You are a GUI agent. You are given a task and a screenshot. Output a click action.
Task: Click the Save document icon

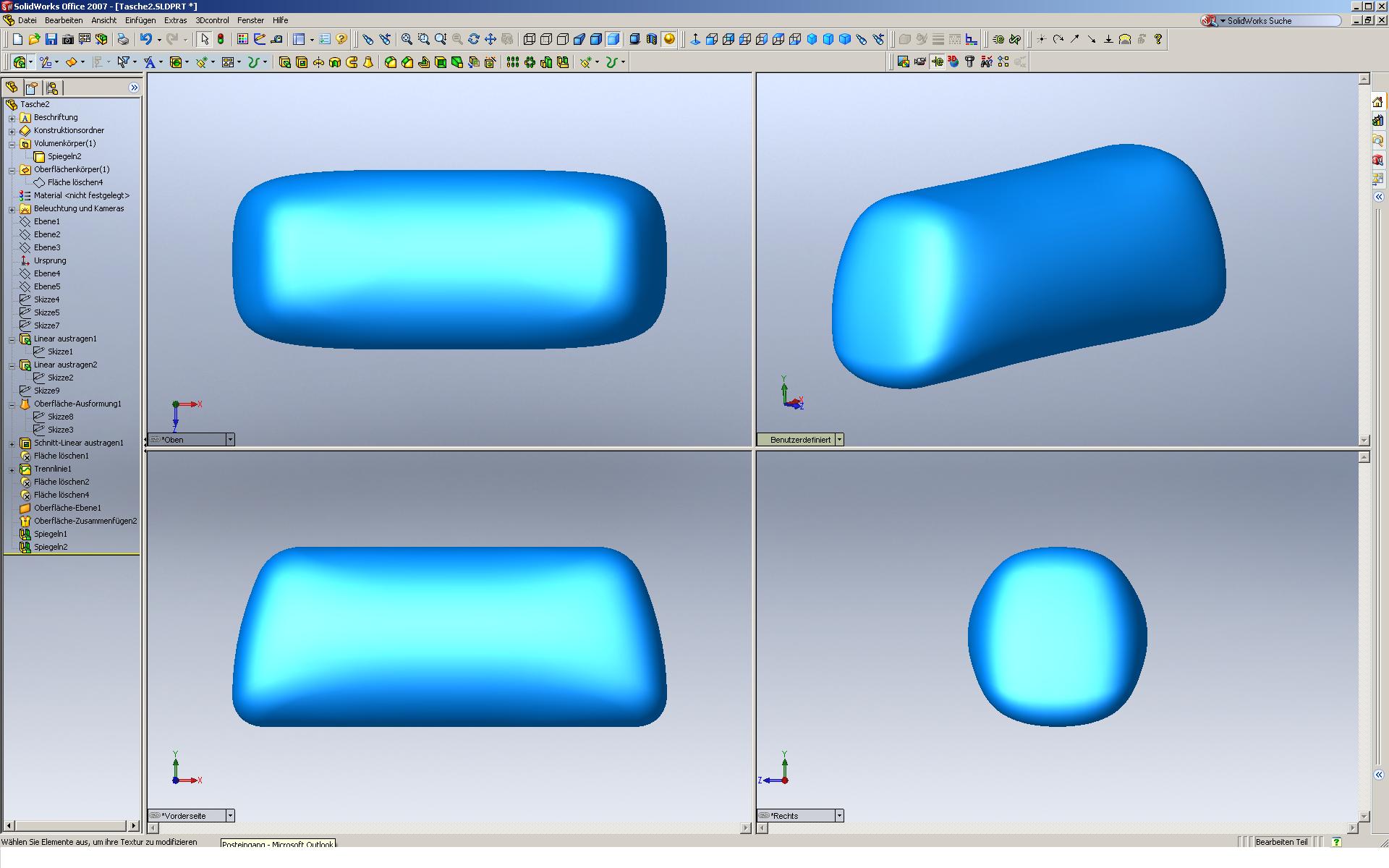click(x=51, y=39)
